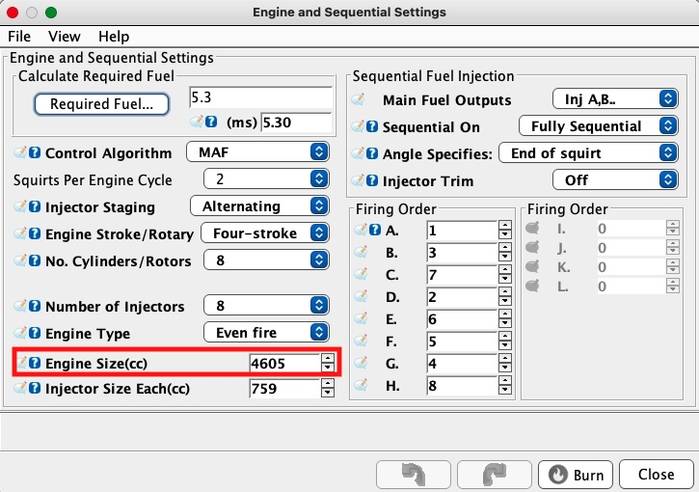Decrease the Injector Size Each(cc) stepper
The image size is (699, 492).
pos(328,394)
